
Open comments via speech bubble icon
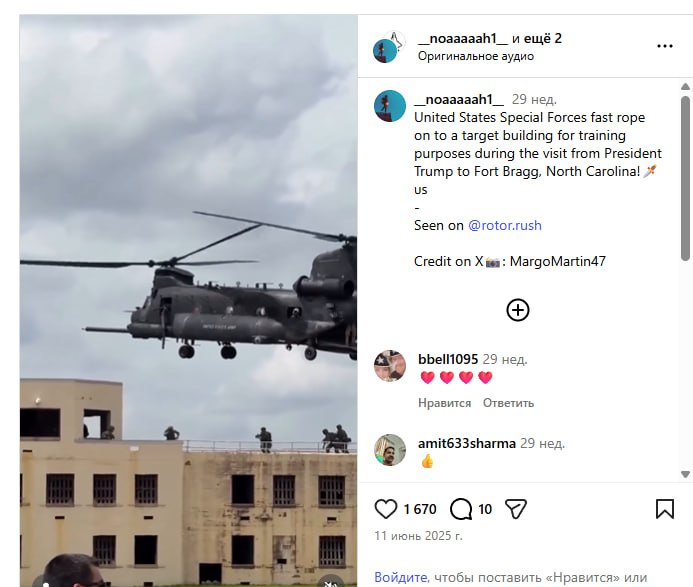point(461,509)
